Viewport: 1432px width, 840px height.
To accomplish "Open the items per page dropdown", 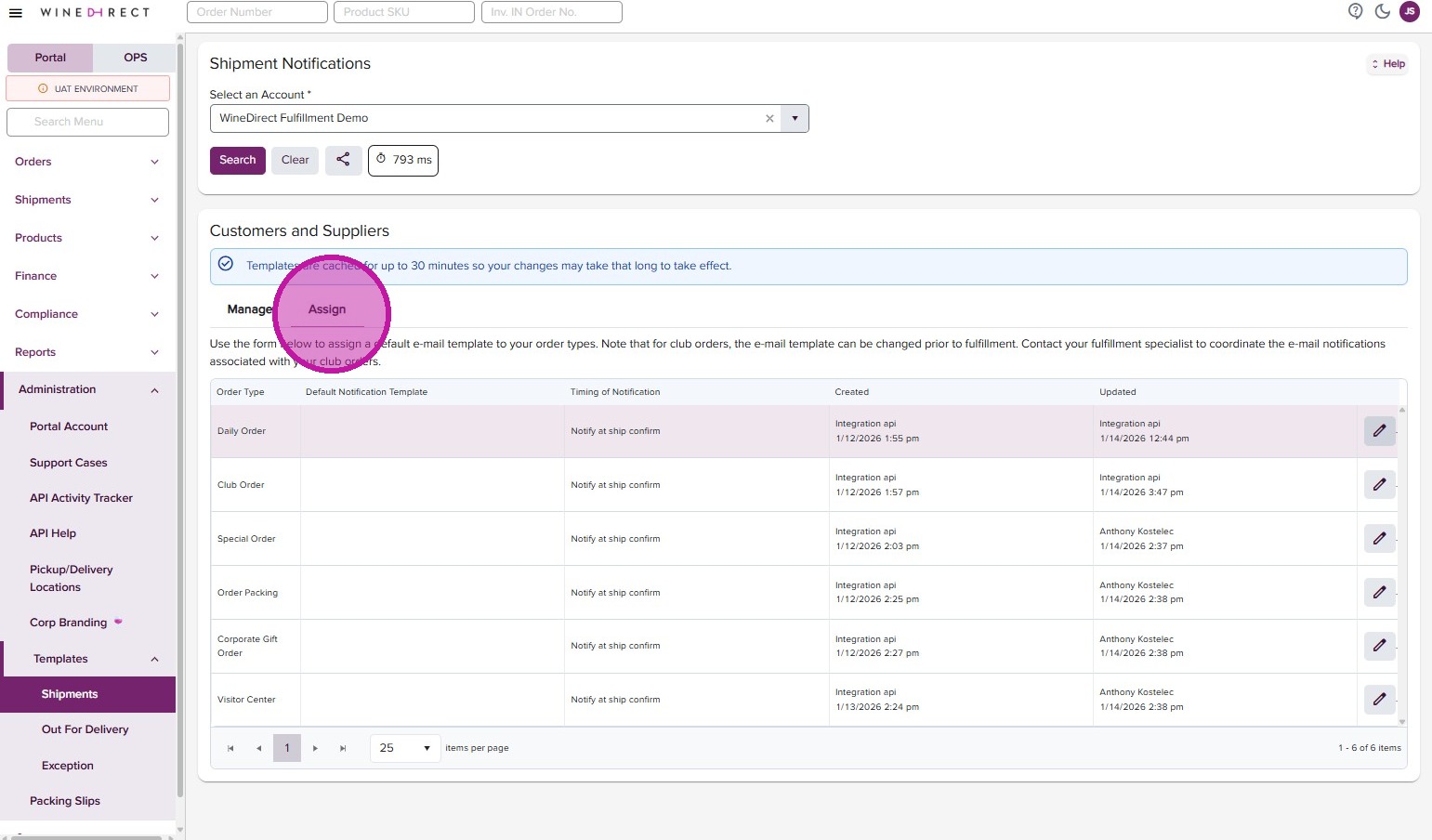I will (404, 748).
